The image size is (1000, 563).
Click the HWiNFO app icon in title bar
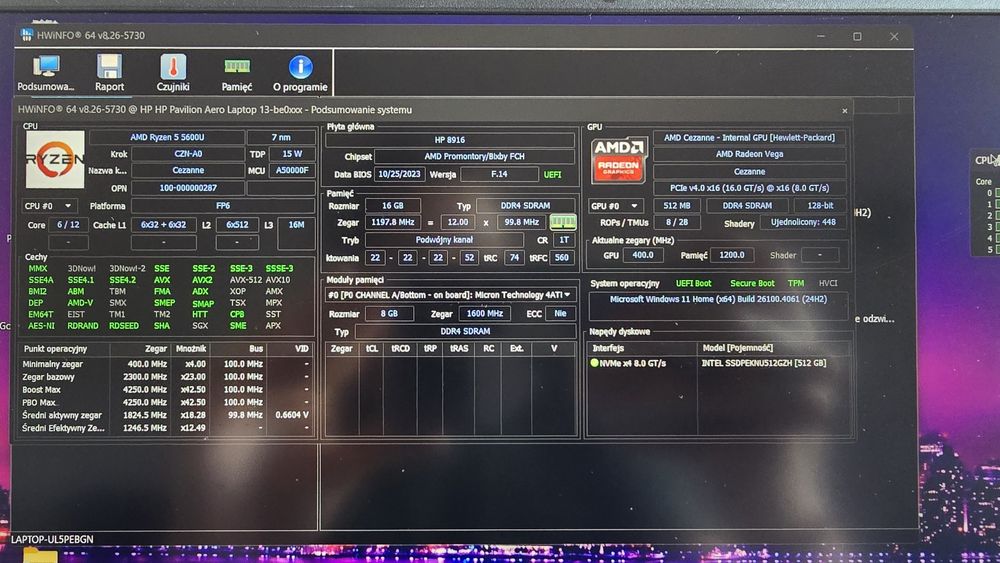coord(26,34)
